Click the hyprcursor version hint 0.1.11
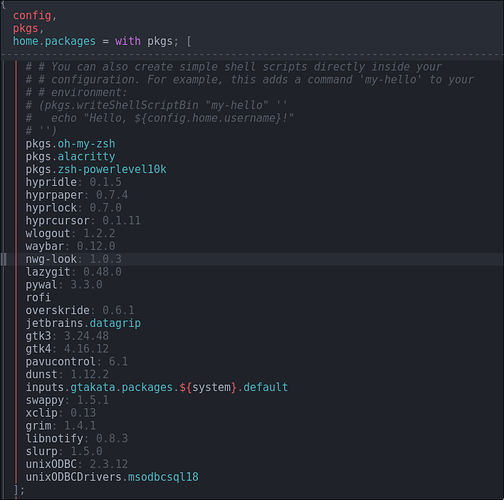The height and width of the screenshot is (500, 504). (121, 220)
